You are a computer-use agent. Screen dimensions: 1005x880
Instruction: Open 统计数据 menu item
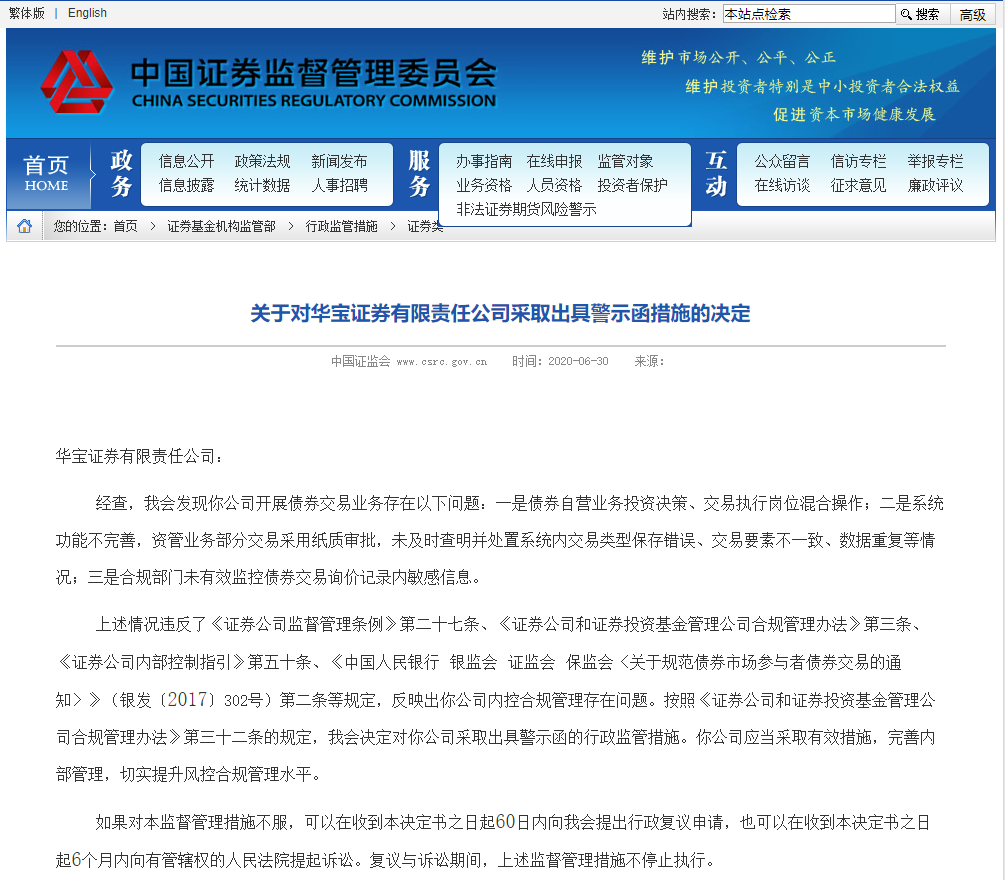[x=262, y=185]
